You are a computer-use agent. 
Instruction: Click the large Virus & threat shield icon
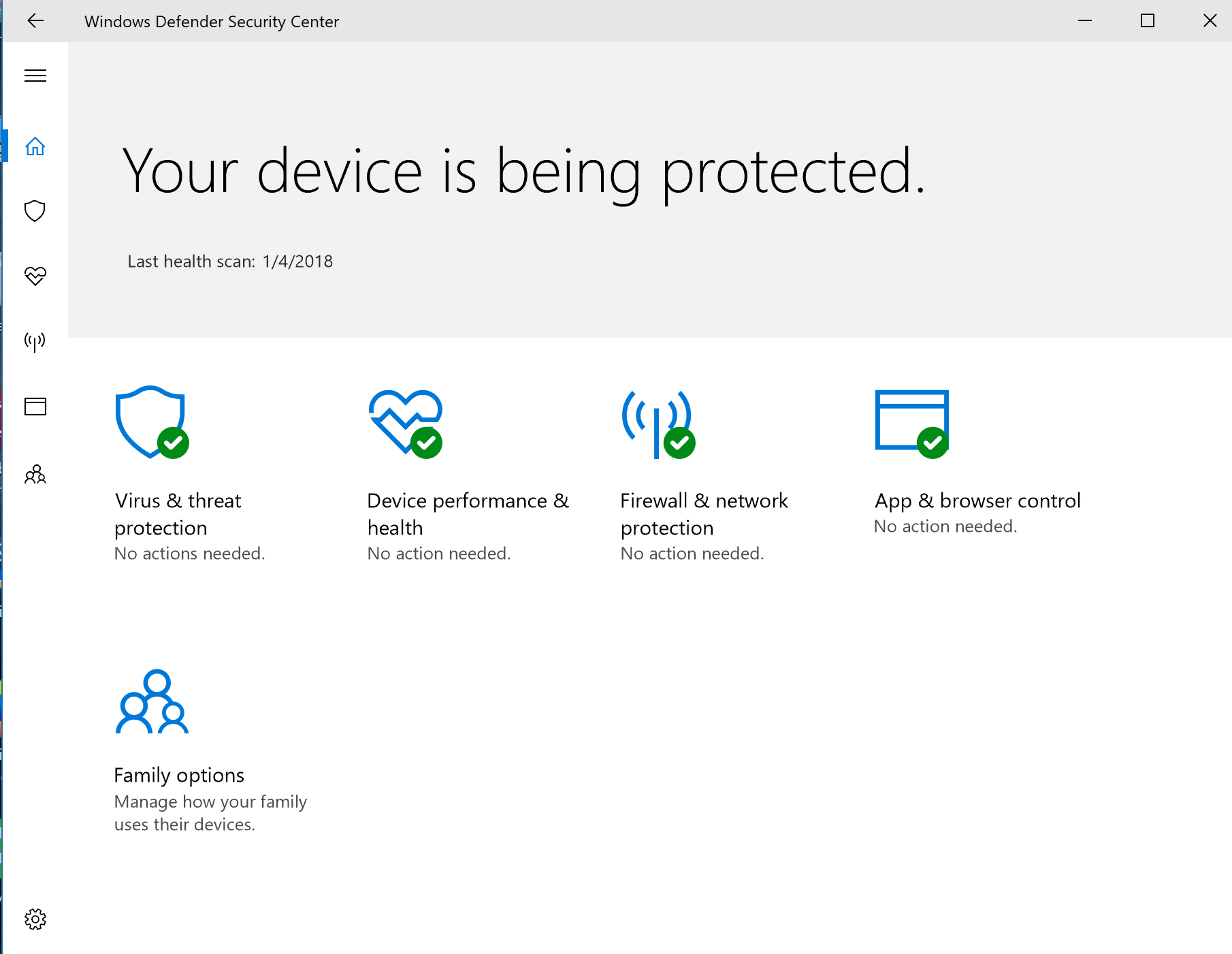150,422
